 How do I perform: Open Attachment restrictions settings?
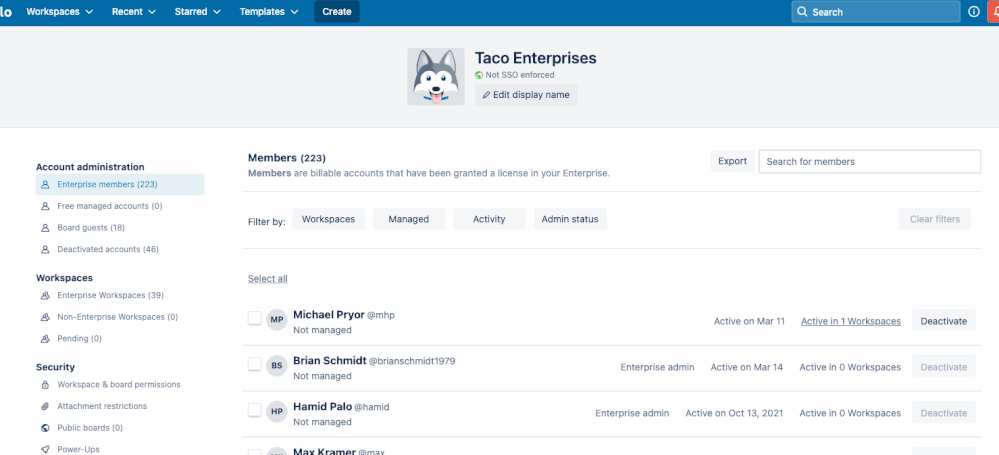(102, 406)
